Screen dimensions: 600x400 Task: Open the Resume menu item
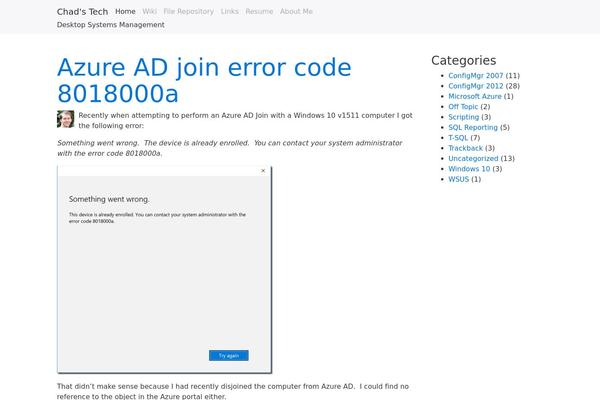pos(259,11)
